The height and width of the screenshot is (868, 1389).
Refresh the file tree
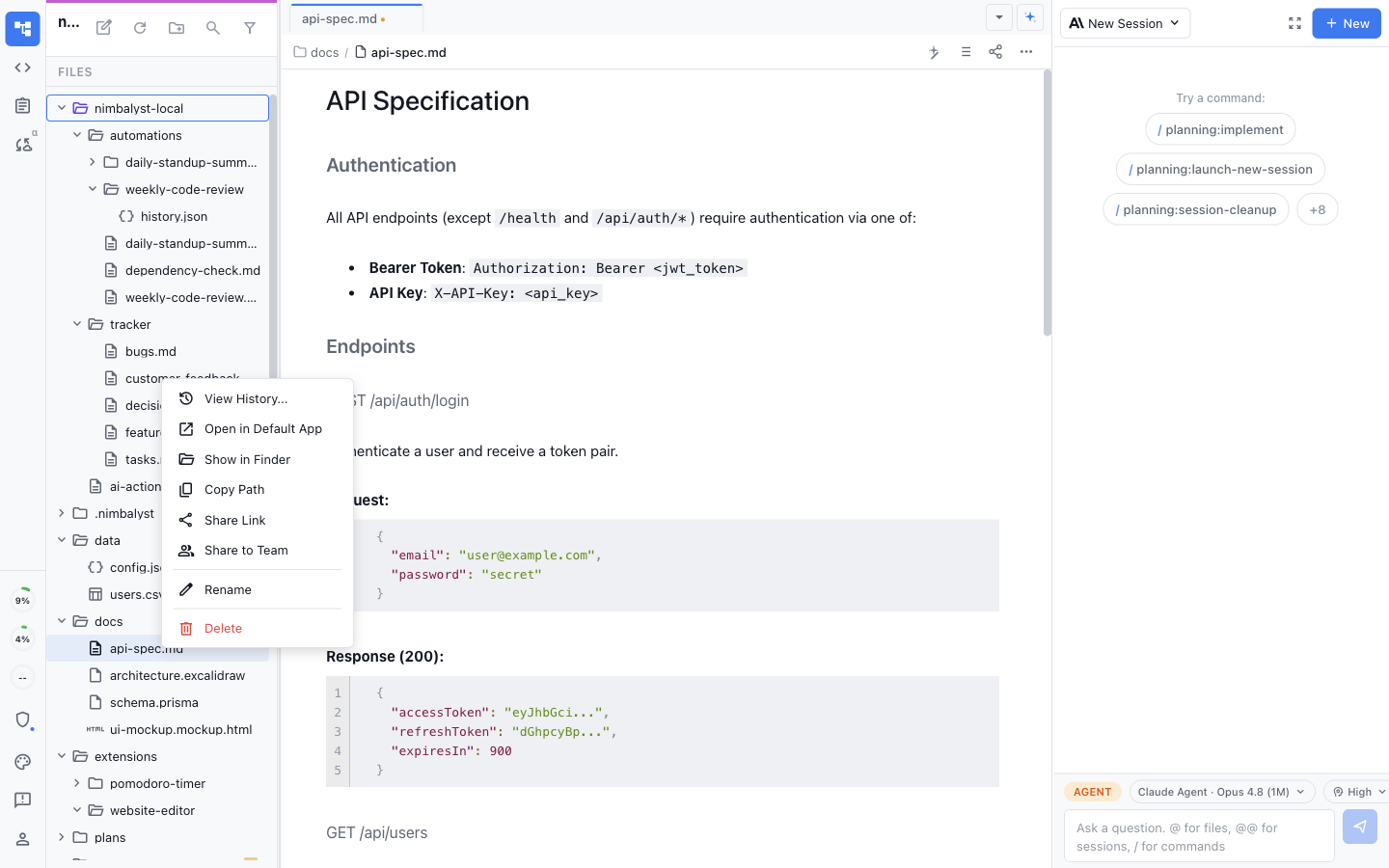click(140, 28)
